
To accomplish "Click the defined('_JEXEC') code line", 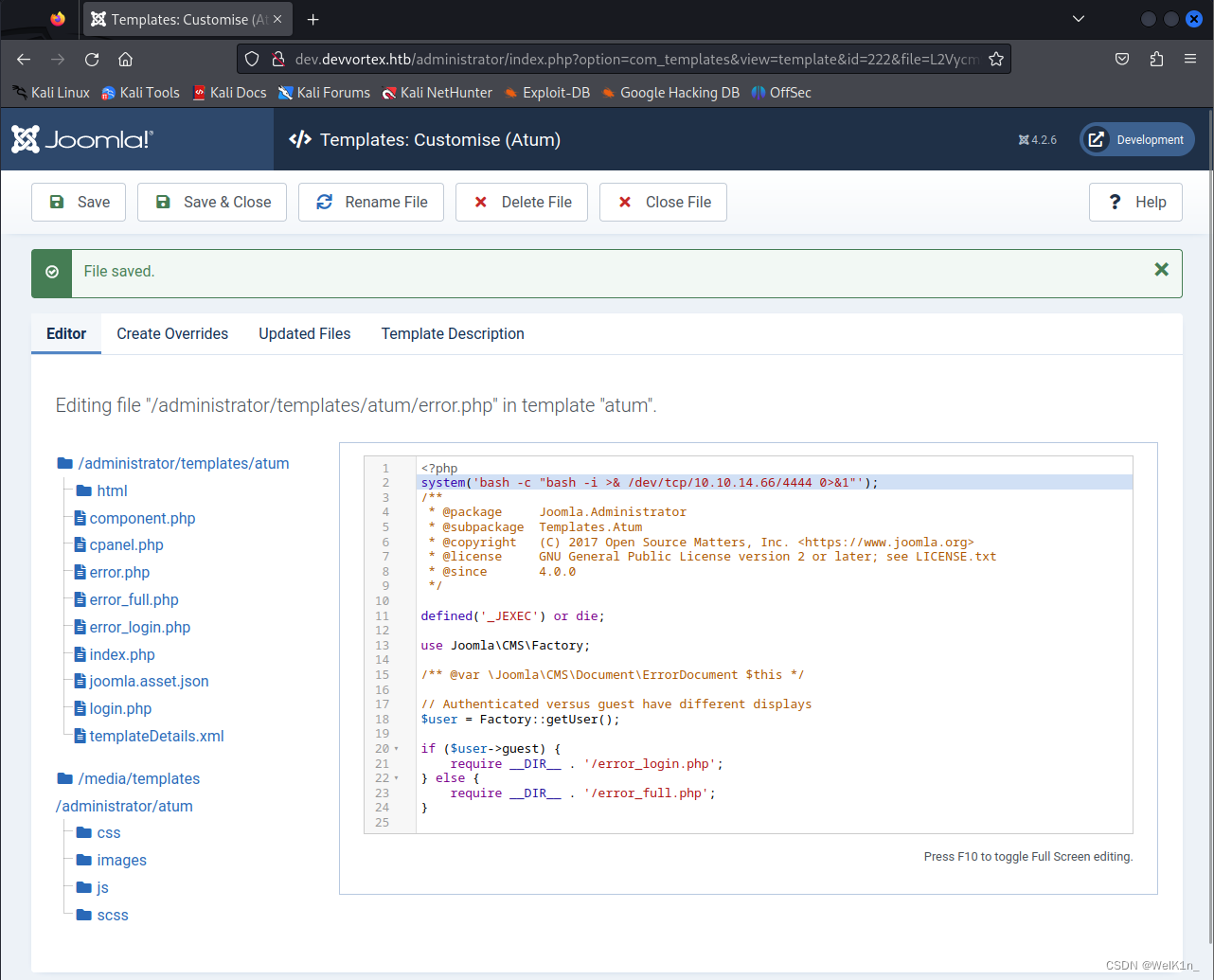I will pos(512,615).
